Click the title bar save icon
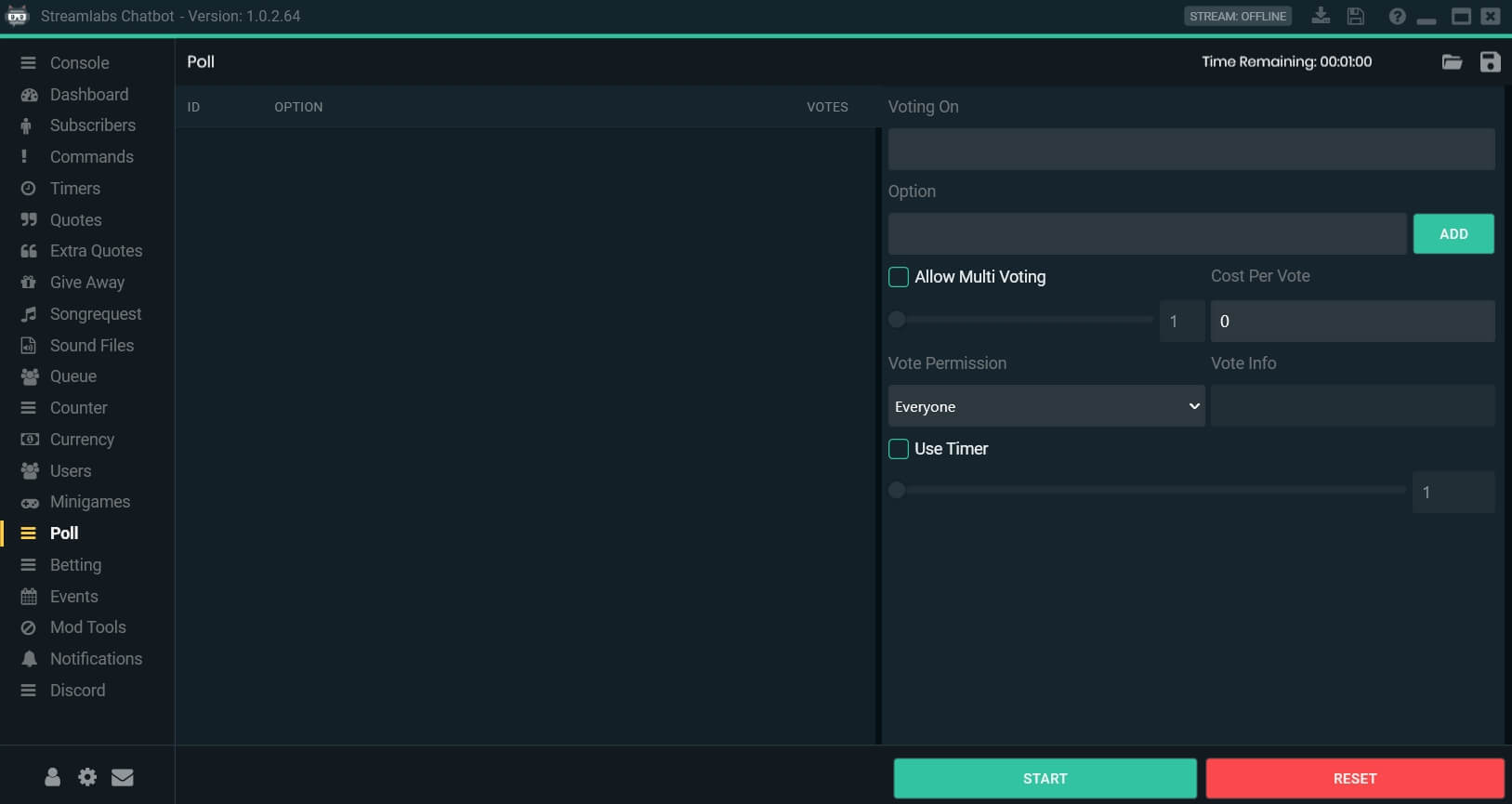 click(1356, 16)
